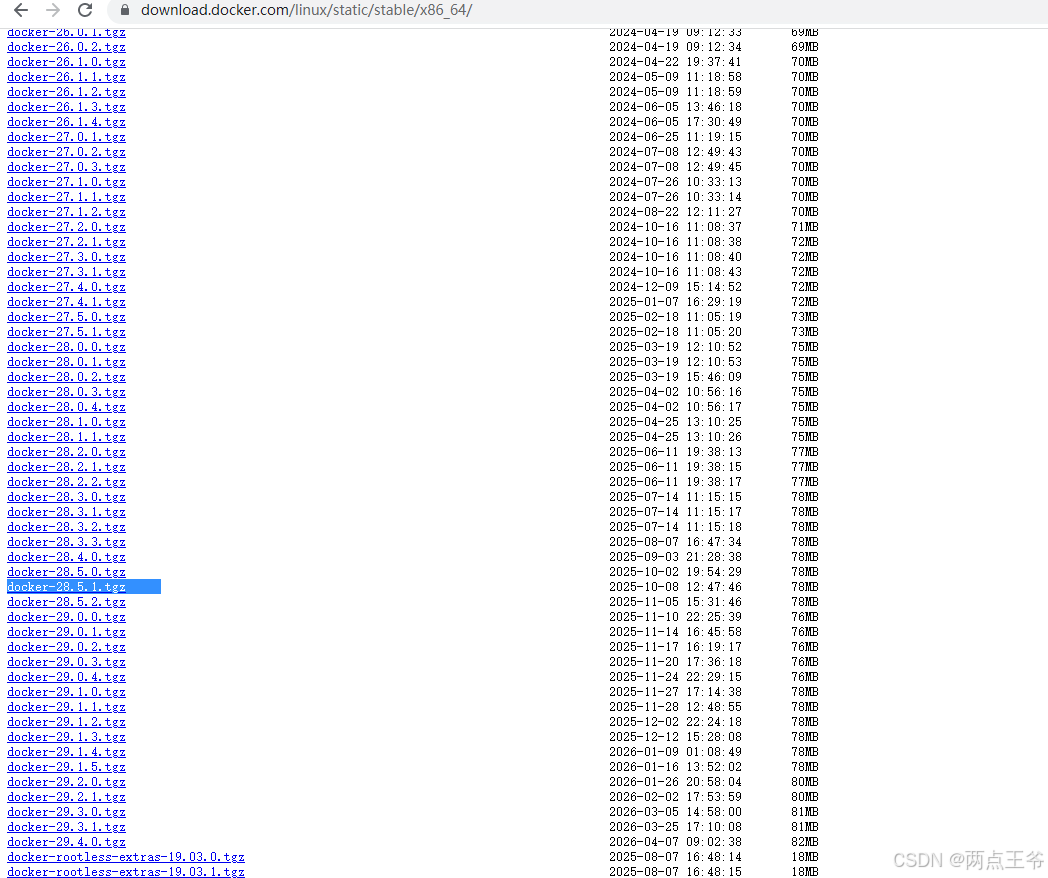Download docker-28.2.2.tgz

pos(66,482)
